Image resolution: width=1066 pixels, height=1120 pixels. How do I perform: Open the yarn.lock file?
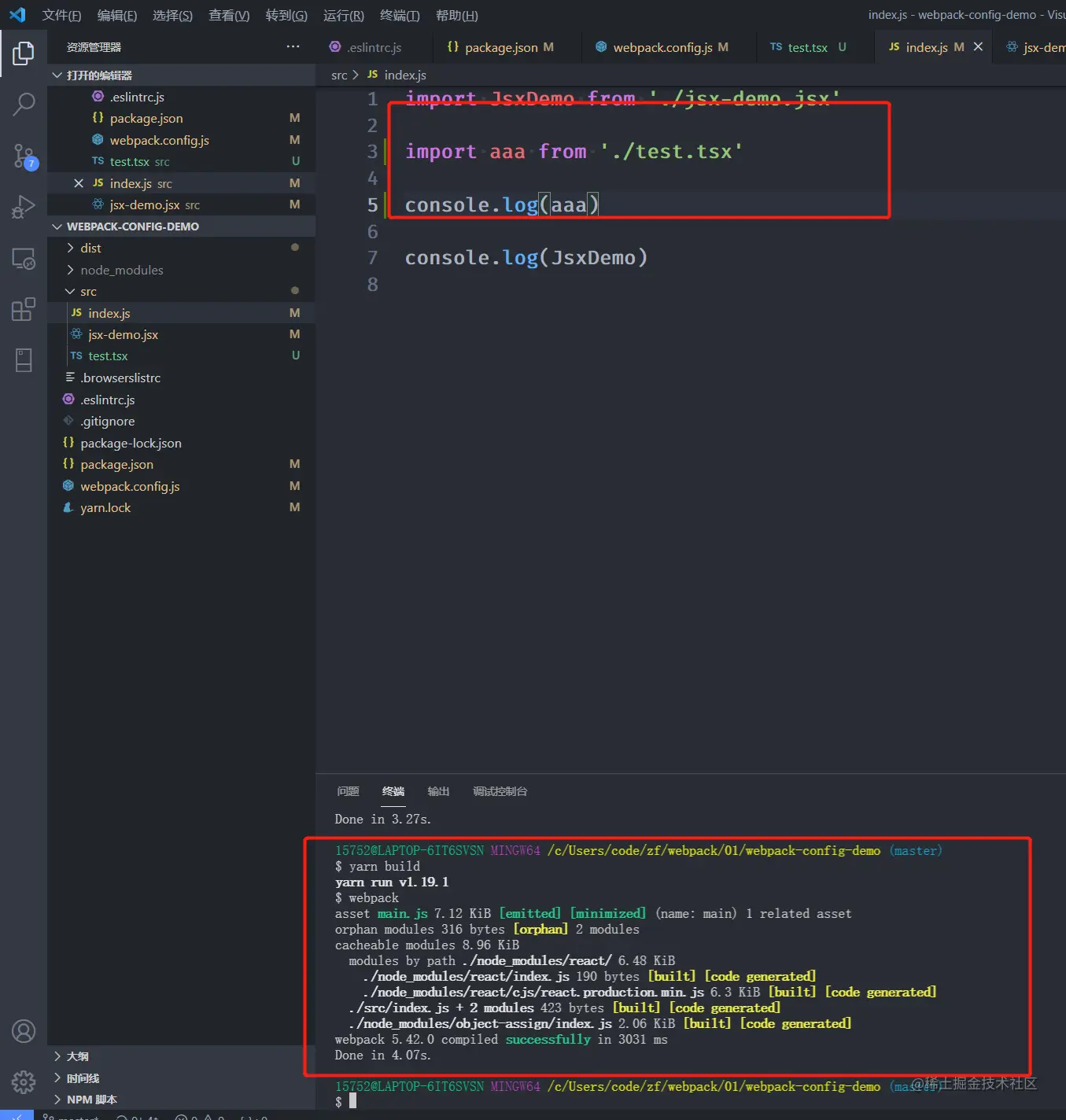(x=181, y=507)
